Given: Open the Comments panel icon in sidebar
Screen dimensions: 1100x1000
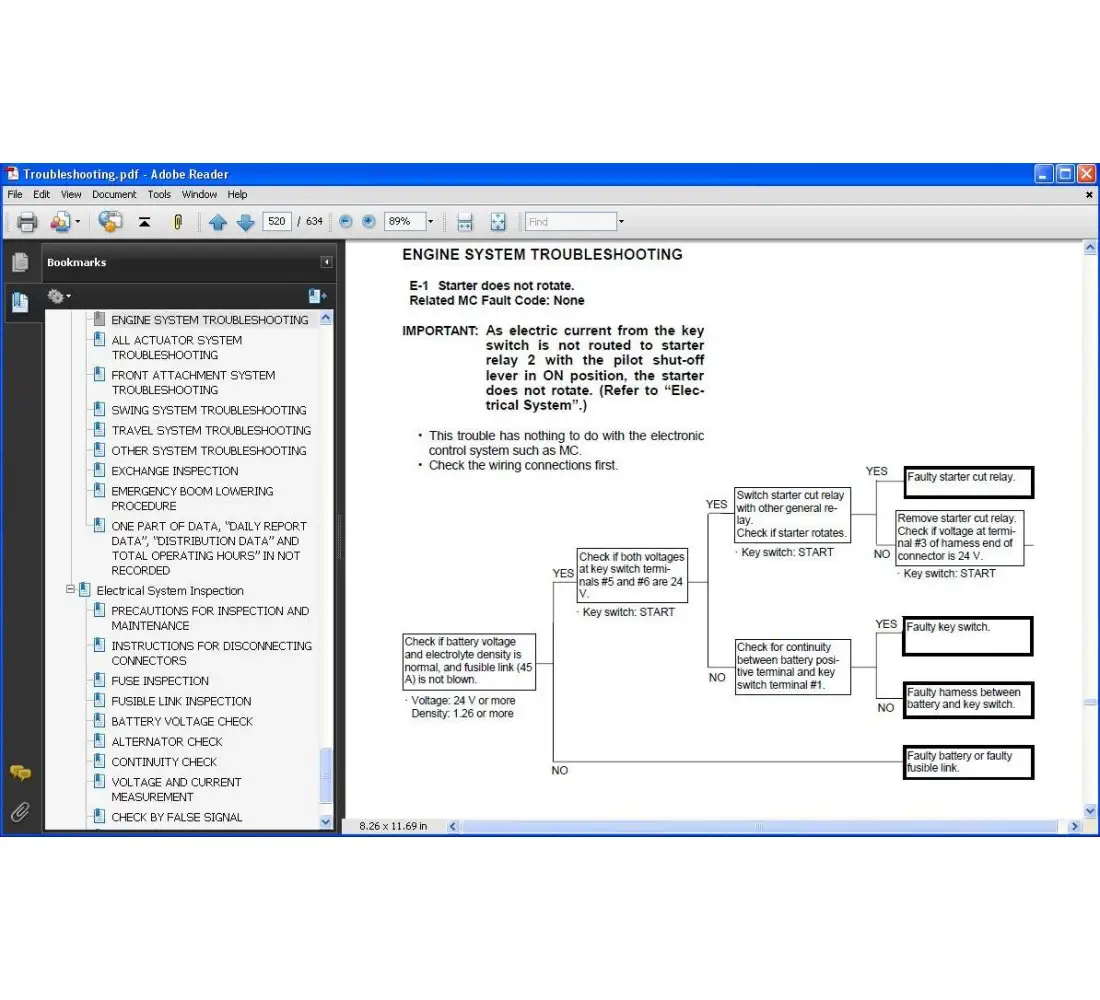Looking at the screenshot, I should pyautogui.click(x=20, y=772).
